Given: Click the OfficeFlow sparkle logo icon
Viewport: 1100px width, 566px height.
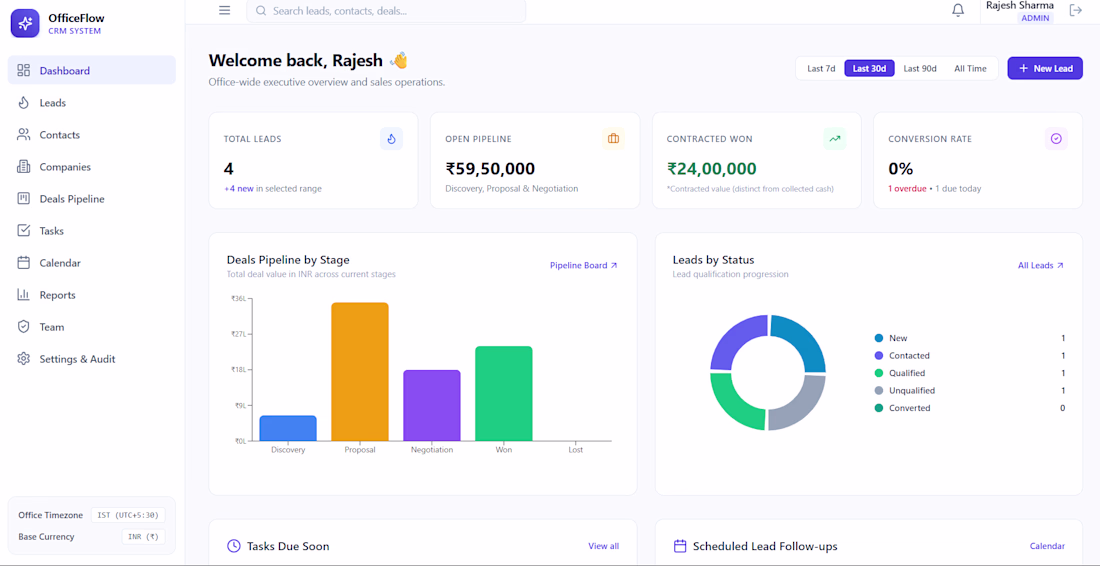Looking at the screenshot, I should tap(25, 23).
